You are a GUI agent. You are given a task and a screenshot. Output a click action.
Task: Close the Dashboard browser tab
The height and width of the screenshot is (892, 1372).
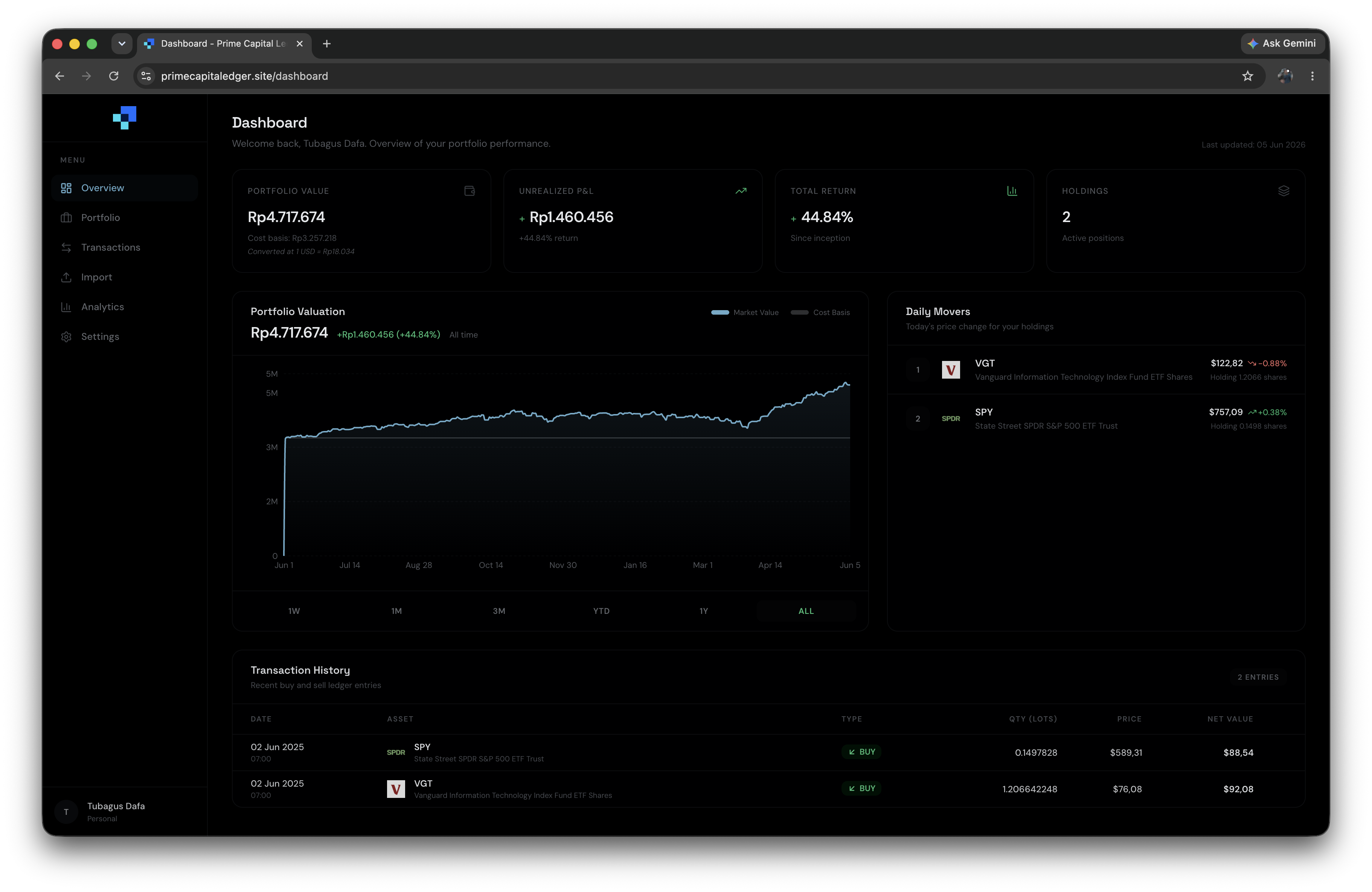point(300,44)
